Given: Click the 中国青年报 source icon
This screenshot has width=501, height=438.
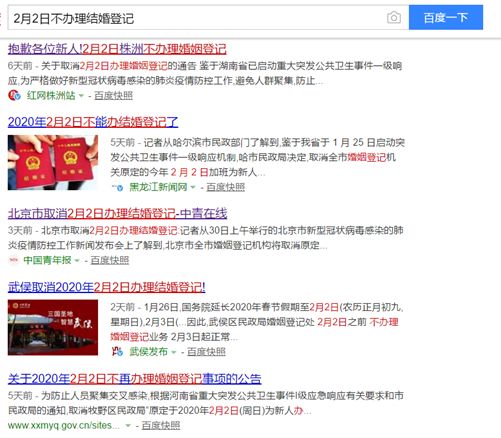Looking at the screenshot, I should (x=13, y=260).
